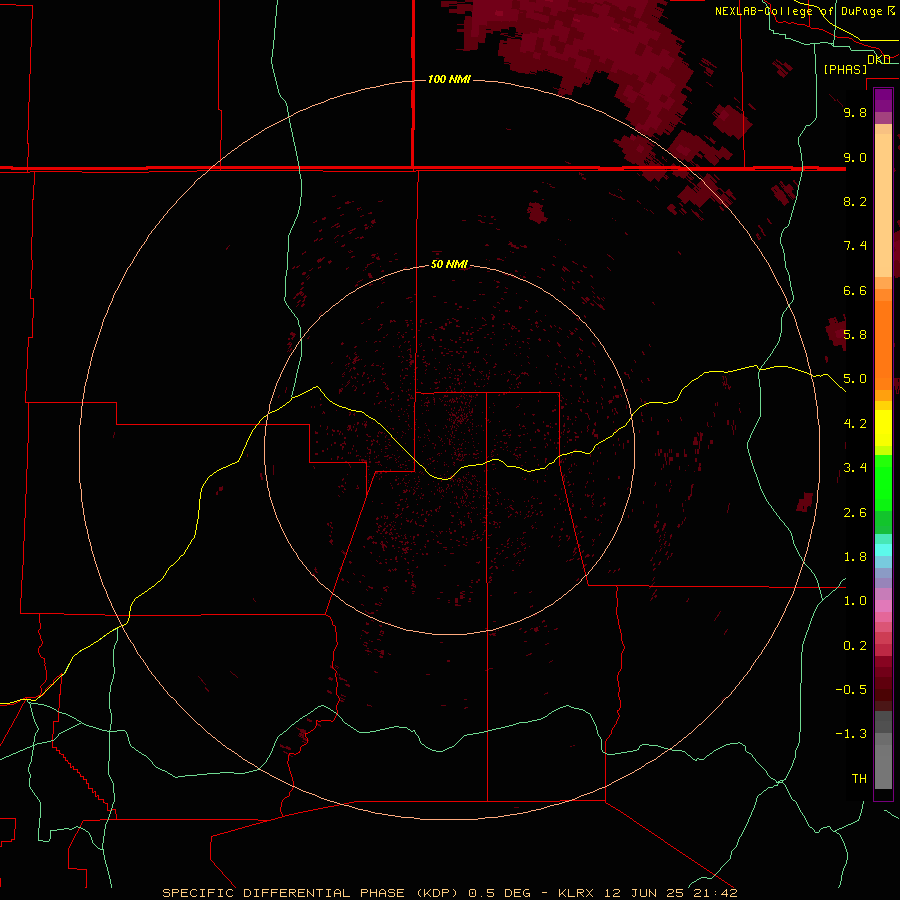Click the 5.8 value on the color scale
This screenshot has height=900, width=900.
855,335
